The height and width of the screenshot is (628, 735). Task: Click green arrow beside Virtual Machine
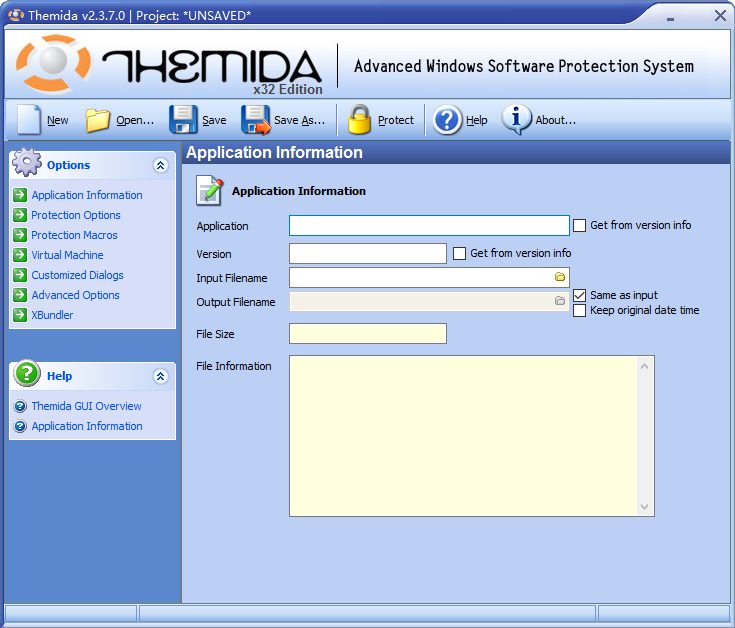pyautogui.click(x=20, y=254)
